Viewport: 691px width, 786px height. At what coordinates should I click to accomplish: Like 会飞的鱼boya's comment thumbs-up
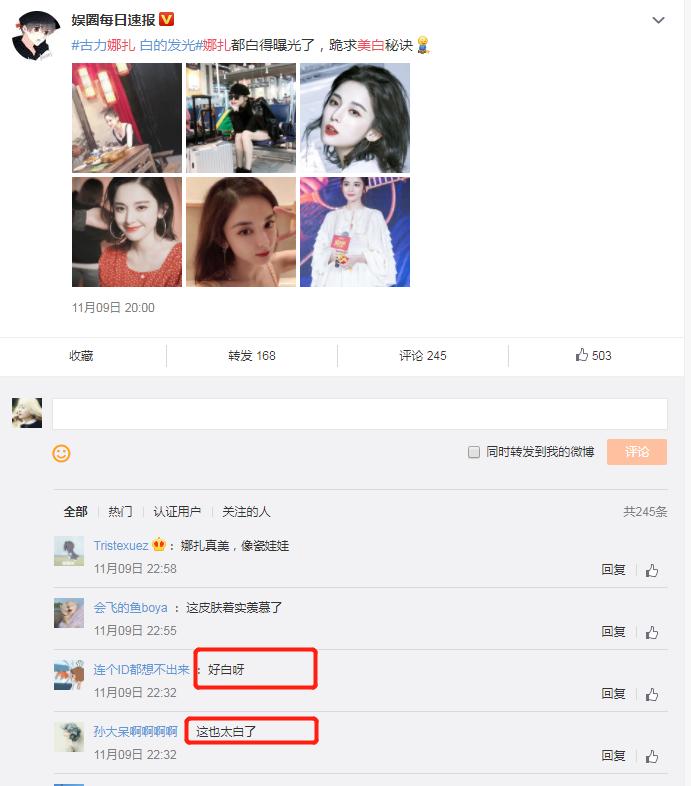pos(652,632)
